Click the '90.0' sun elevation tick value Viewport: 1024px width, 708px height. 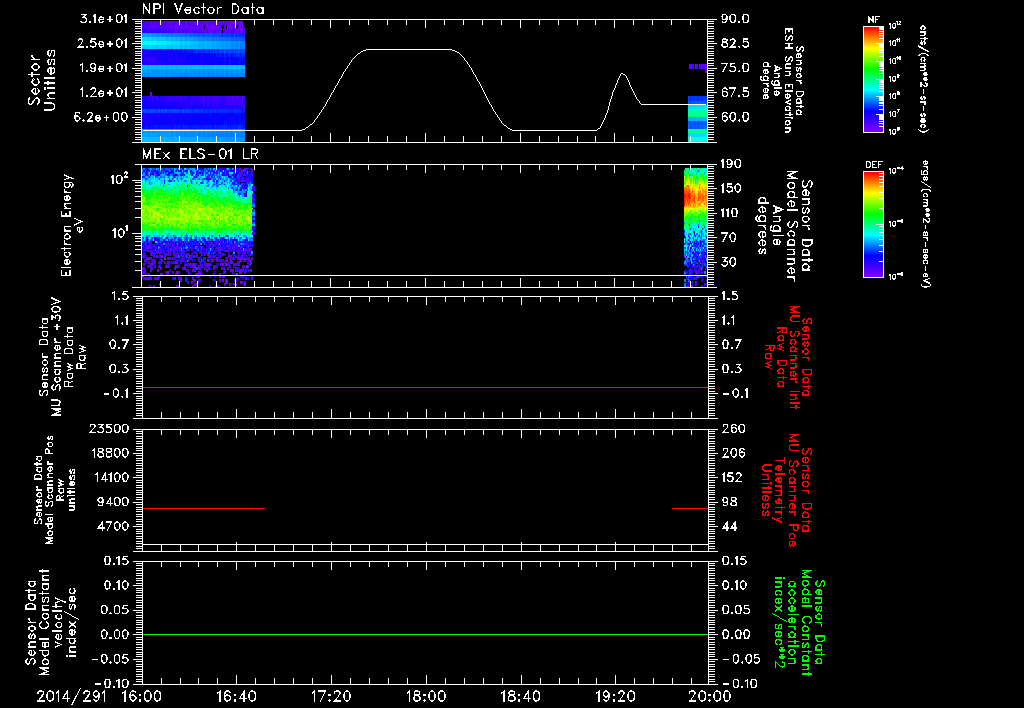tap(735, 18)
